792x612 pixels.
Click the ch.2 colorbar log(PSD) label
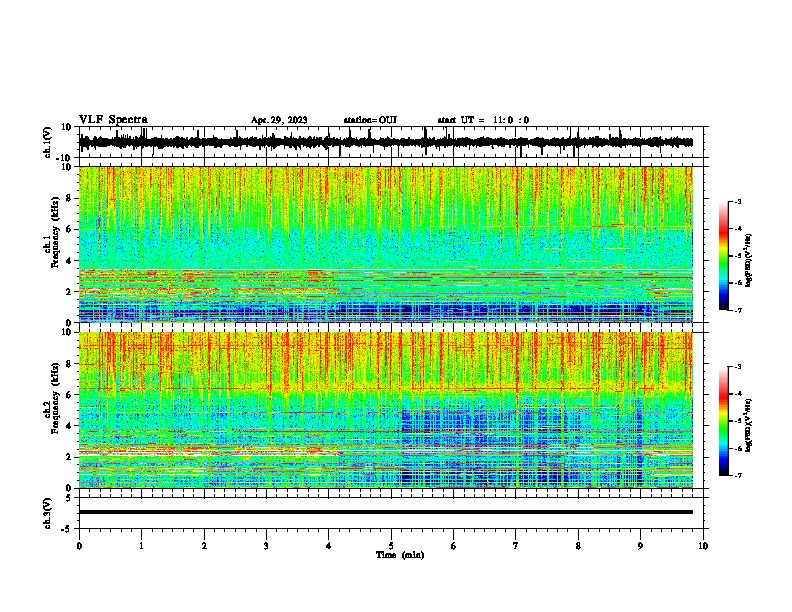point(749,425)
